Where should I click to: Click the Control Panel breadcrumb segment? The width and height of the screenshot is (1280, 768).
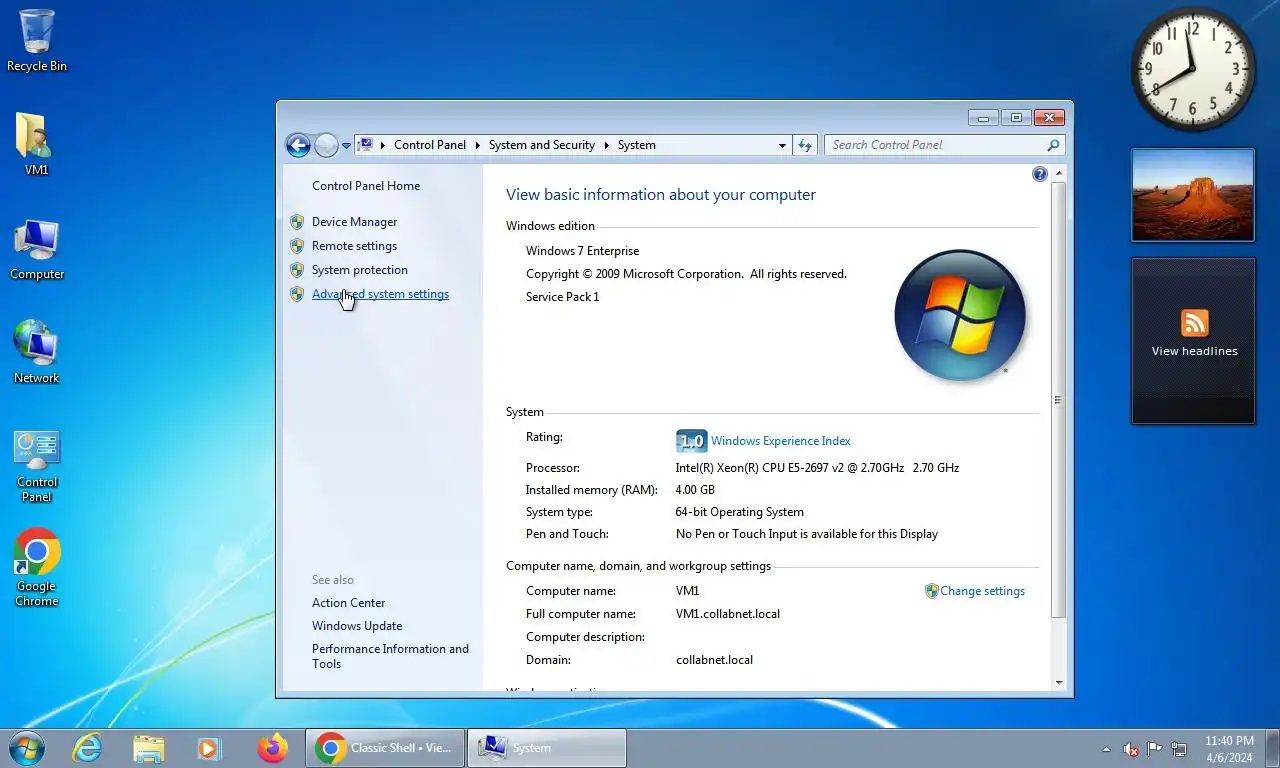pos(430,145)
